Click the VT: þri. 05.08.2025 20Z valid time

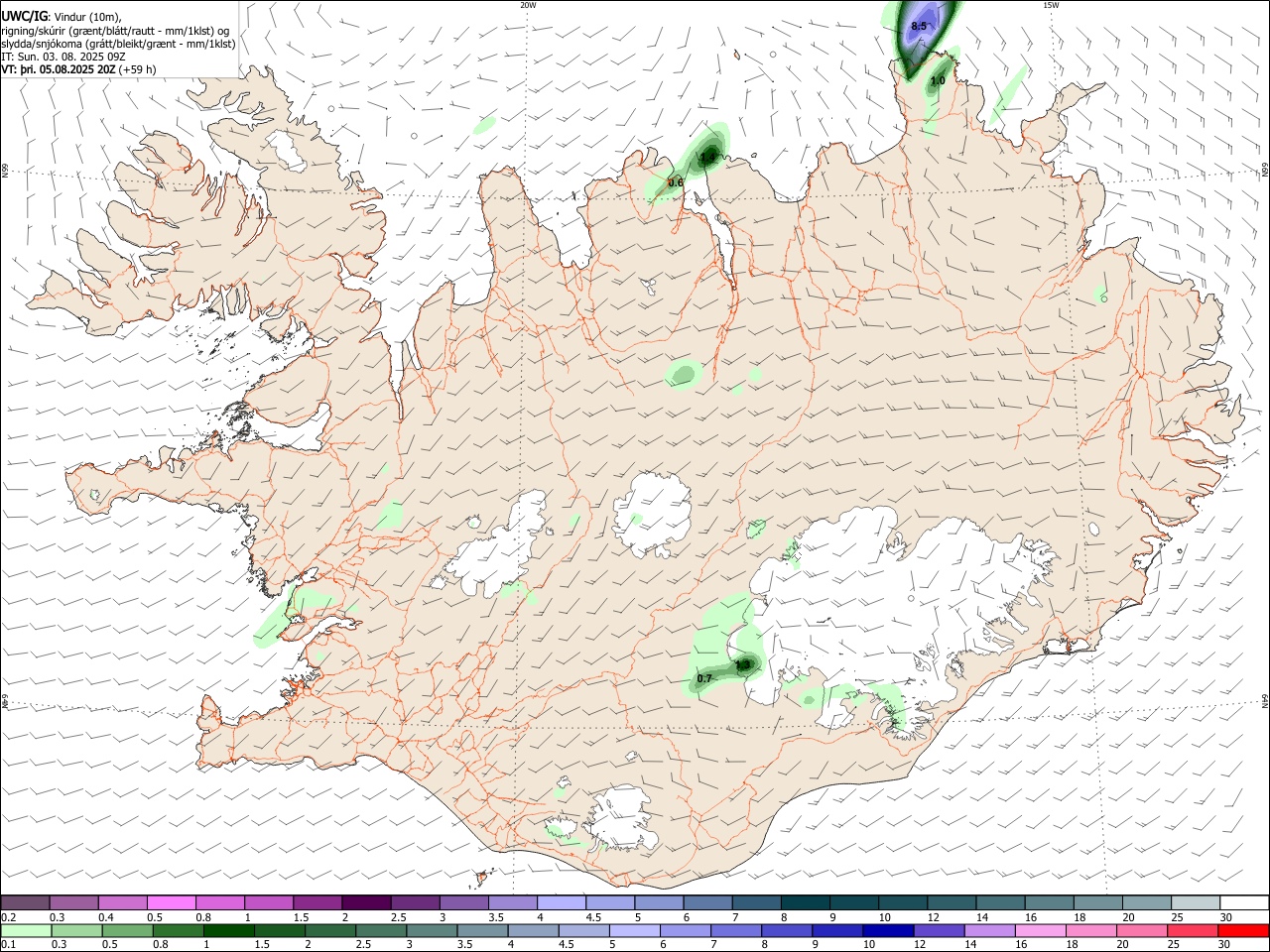(x=58, y=69)
